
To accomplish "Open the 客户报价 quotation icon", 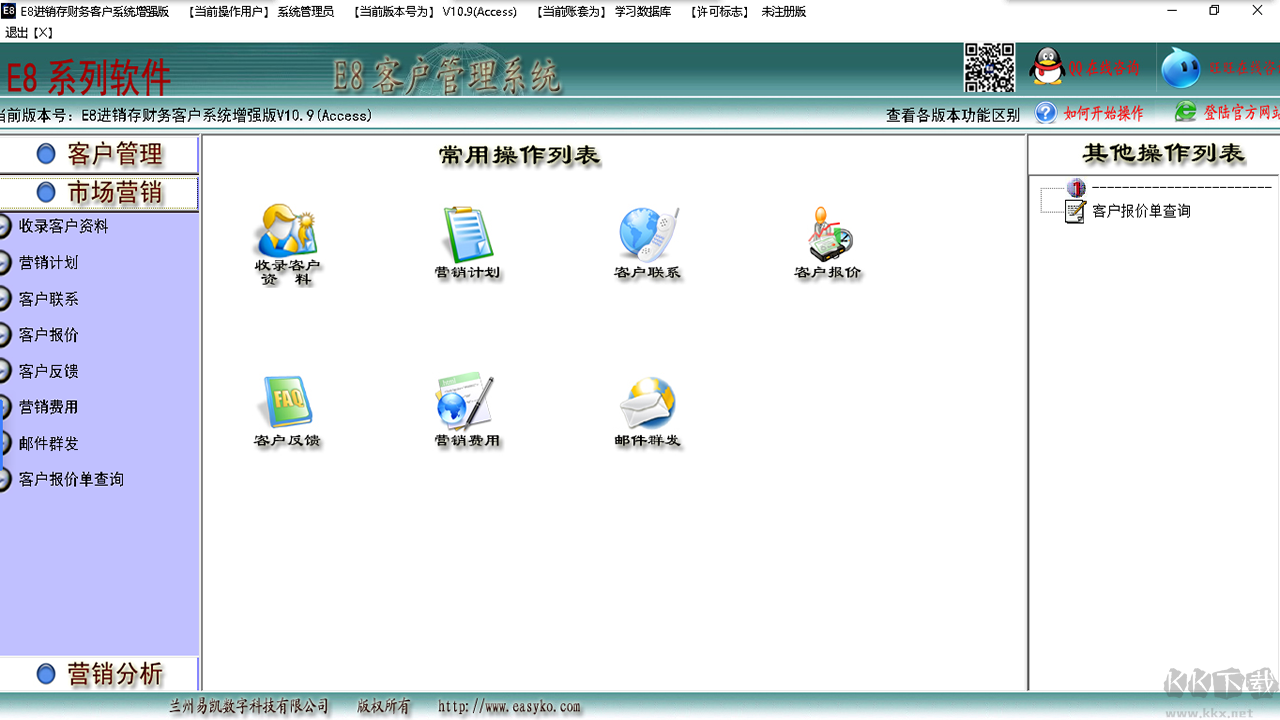I will [x=829, y=235].
